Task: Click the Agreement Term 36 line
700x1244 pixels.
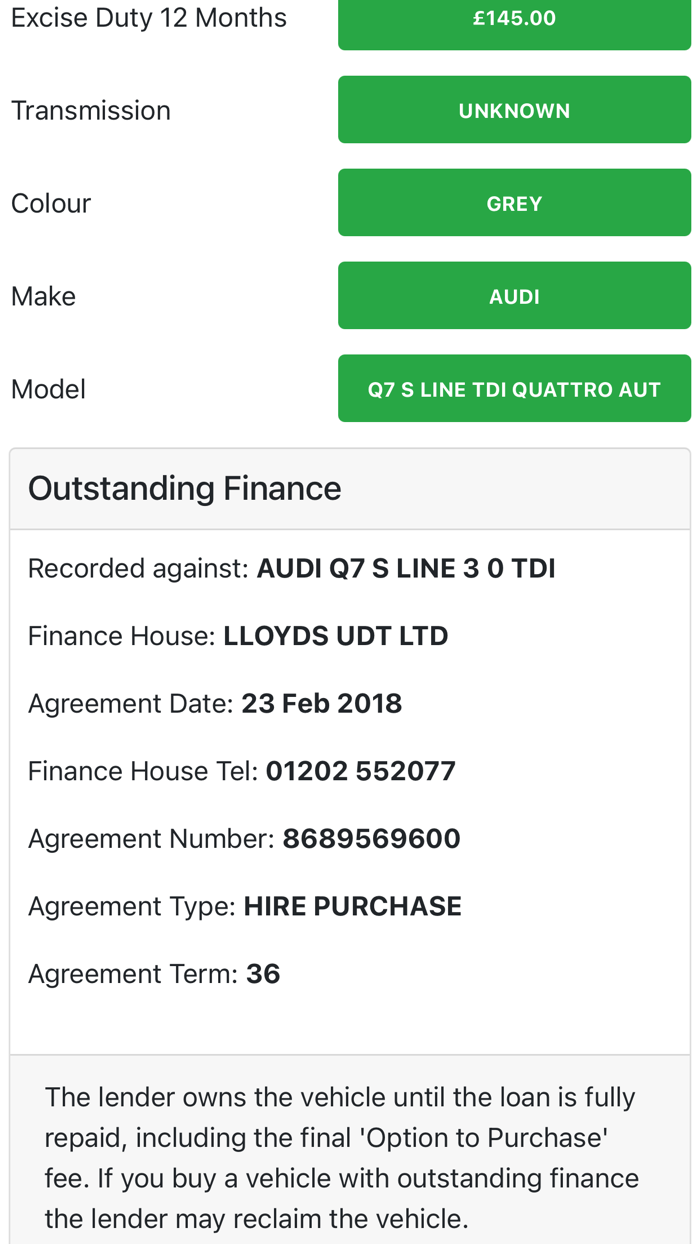Action: click(x=154, y=974)
